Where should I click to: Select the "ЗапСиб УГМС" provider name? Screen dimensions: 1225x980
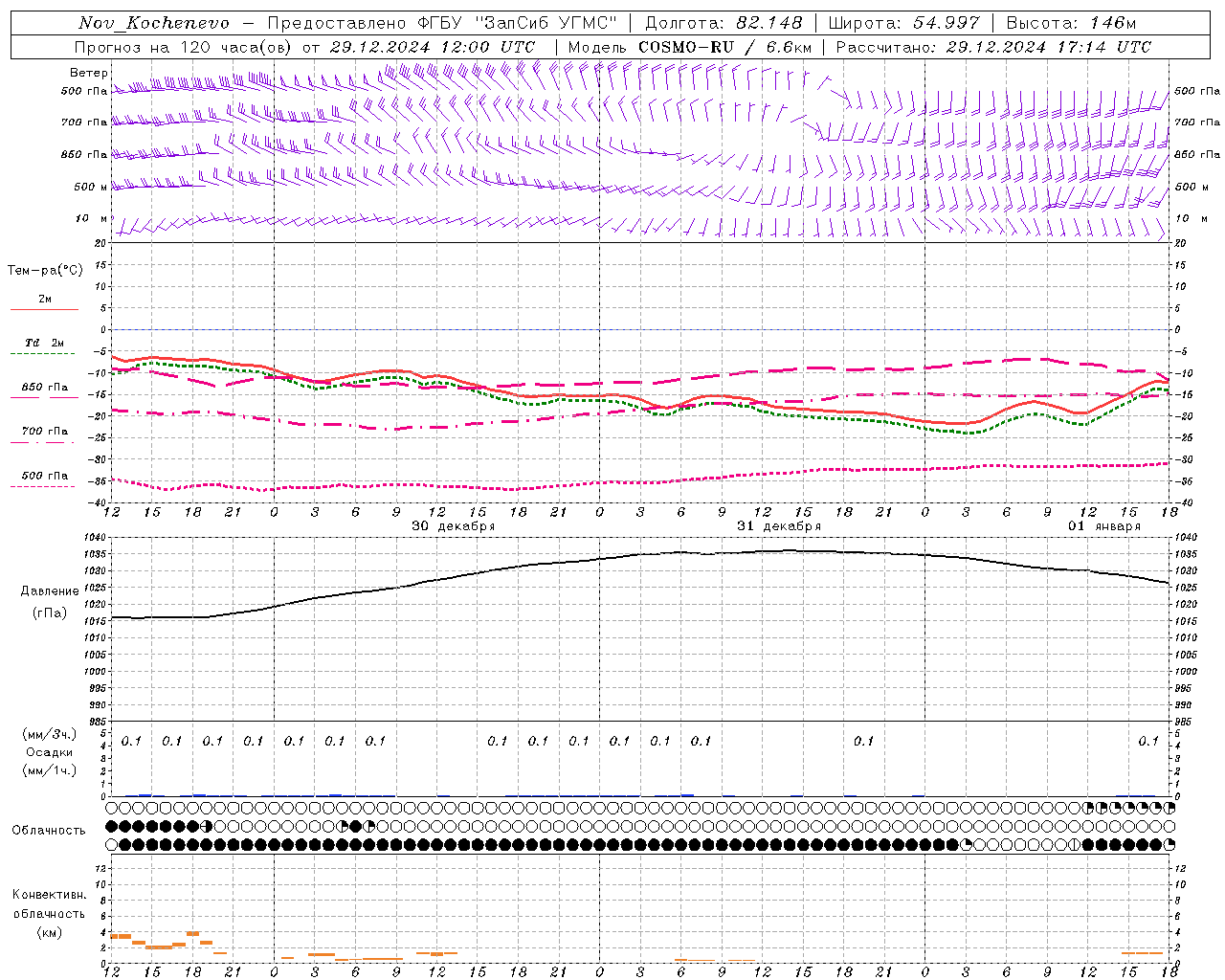tap(546, 23)
